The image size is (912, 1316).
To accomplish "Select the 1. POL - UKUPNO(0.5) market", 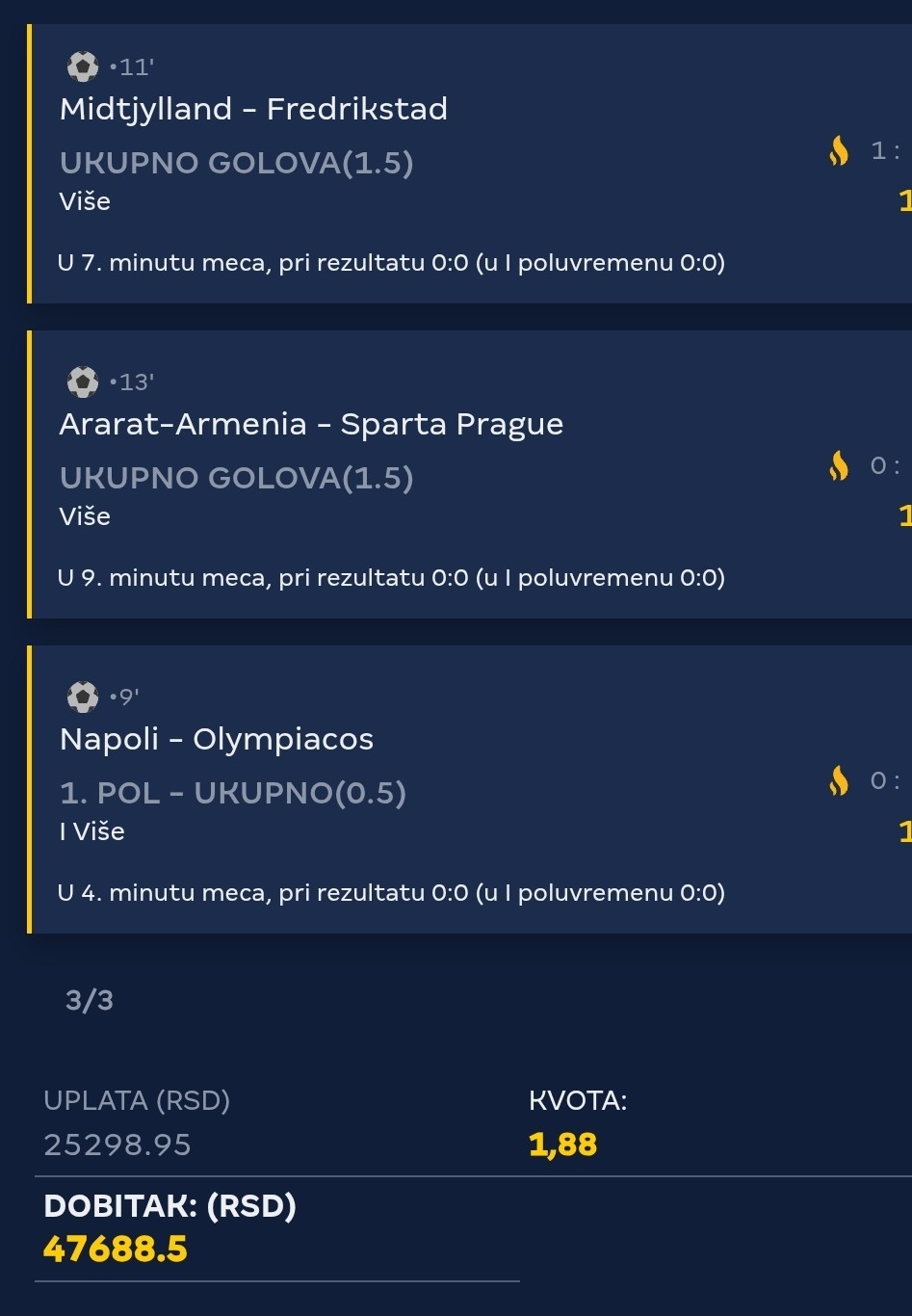I will [x=233, y=793].
